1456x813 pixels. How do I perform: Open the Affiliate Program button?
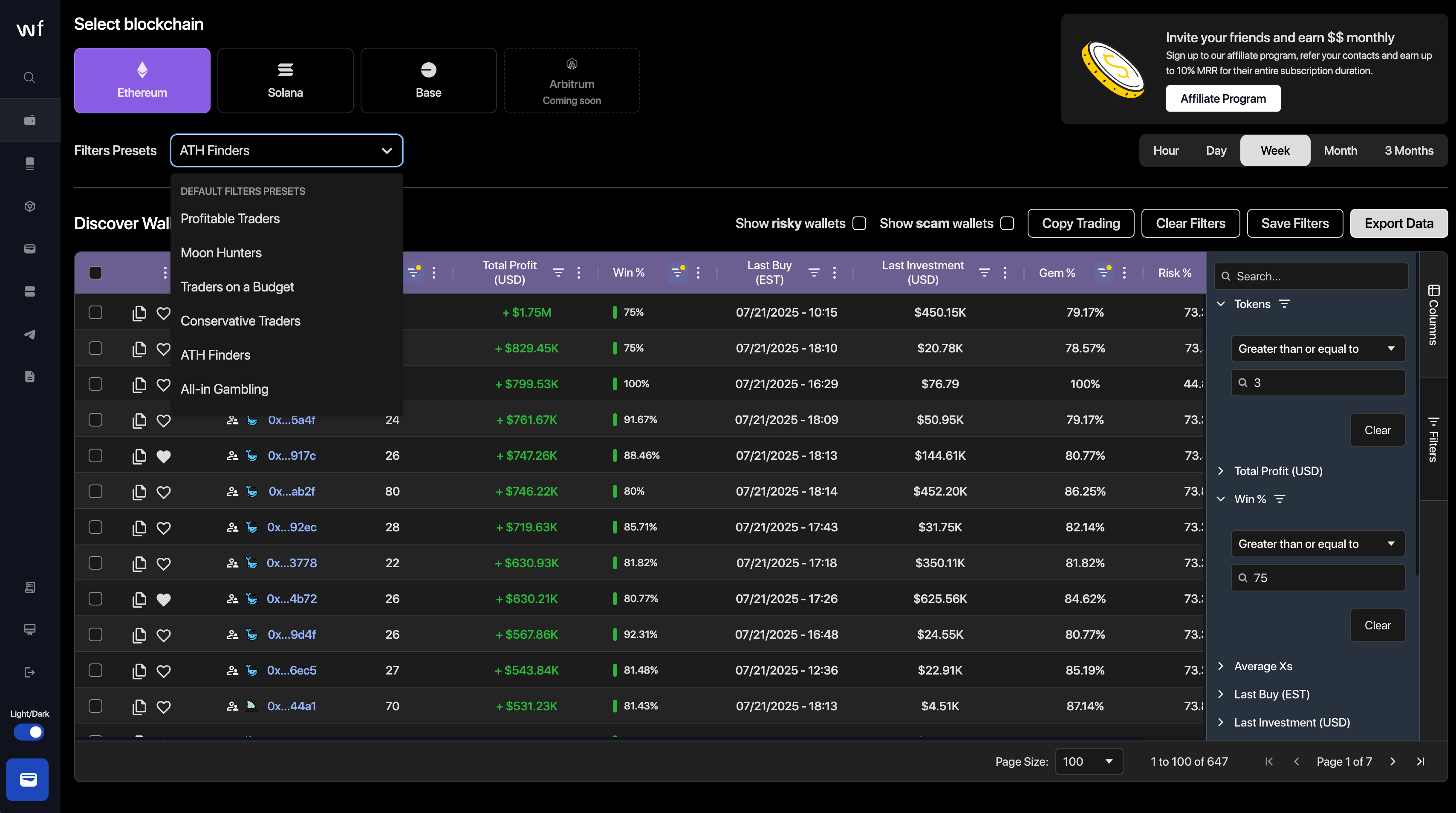(1222, 99)
